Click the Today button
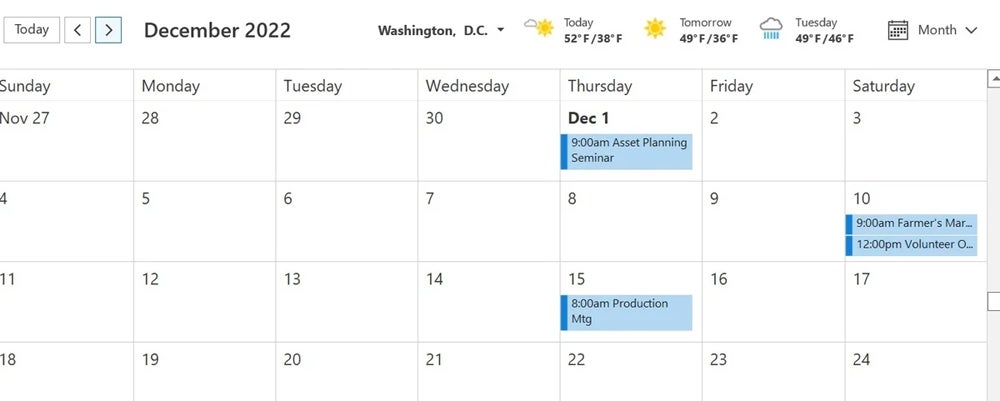The height and width of the screenshot is (401, 1000). tap(31, 30)
